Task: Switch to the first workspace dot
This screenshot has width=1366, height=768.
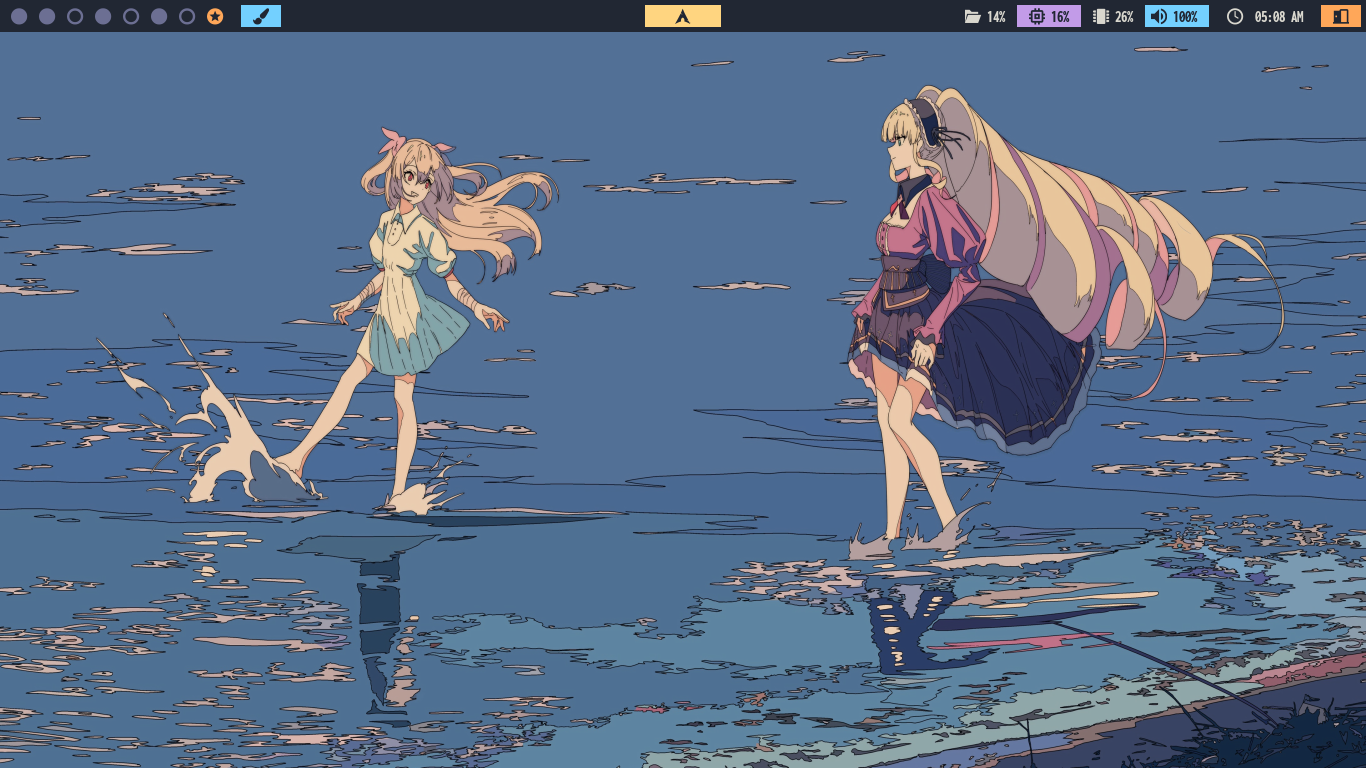Action: (x=19, y=17)
